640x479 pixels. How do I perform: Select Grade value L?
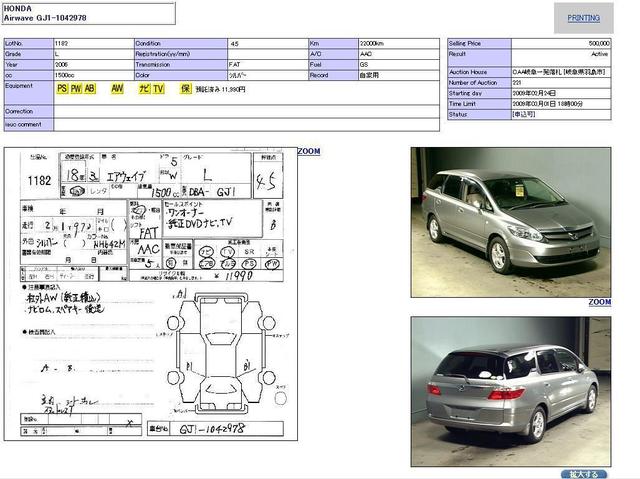click(x=57, y=54)
